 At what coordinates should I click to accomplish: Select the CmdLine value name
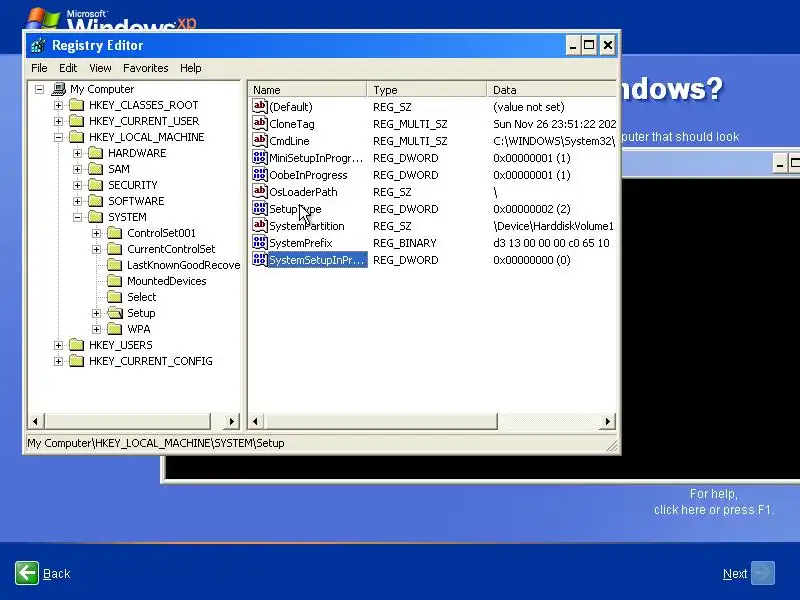pyautogui.click(x=289, y=141)
